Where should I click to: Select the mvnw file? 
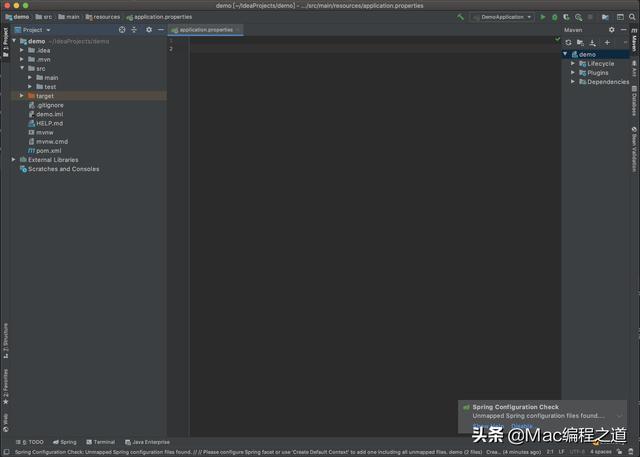(x=41, y=132)
